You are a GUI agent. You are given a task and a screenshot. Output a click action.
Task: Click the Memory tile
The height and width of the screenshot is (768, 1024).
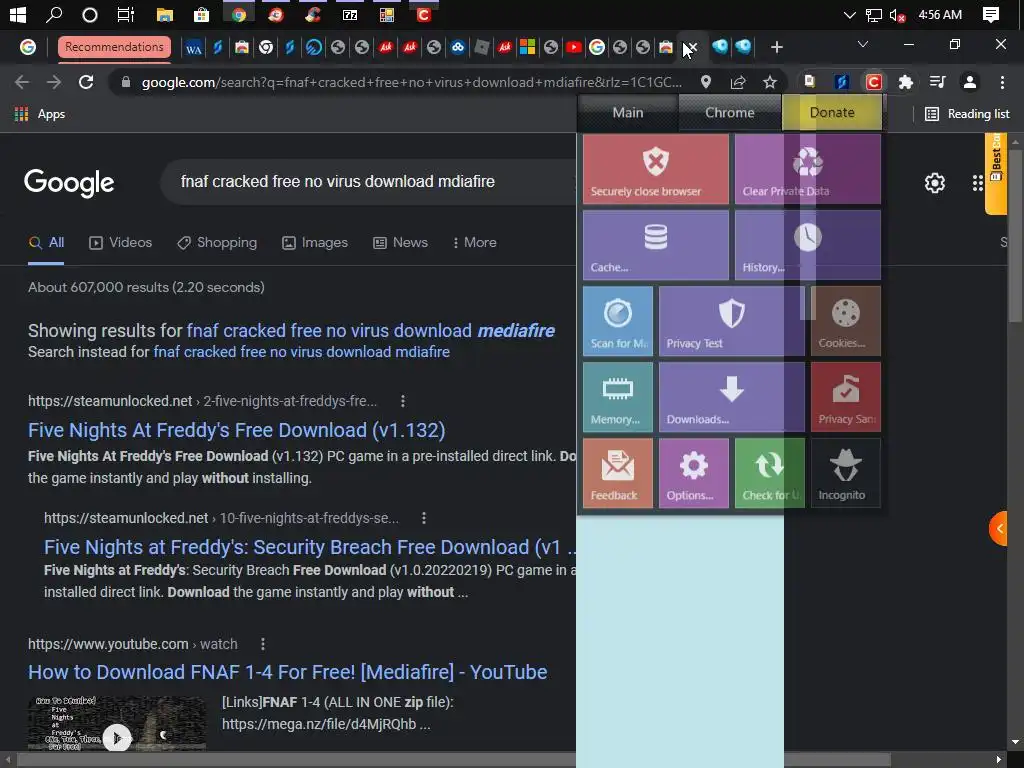618,397
